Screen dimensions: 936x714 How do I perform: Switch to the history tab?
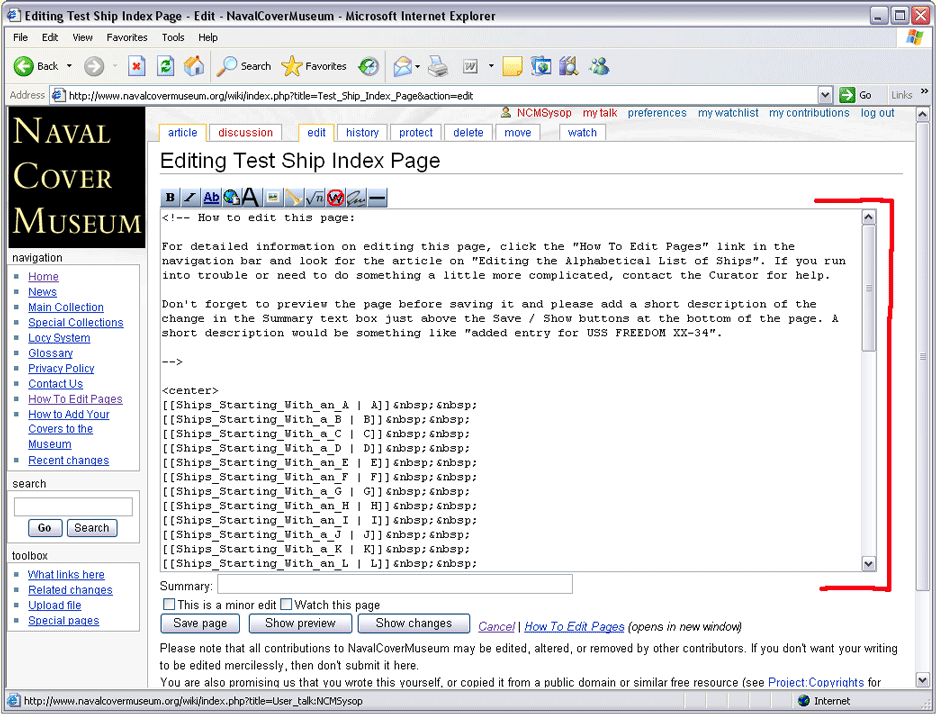coord(362,132)
